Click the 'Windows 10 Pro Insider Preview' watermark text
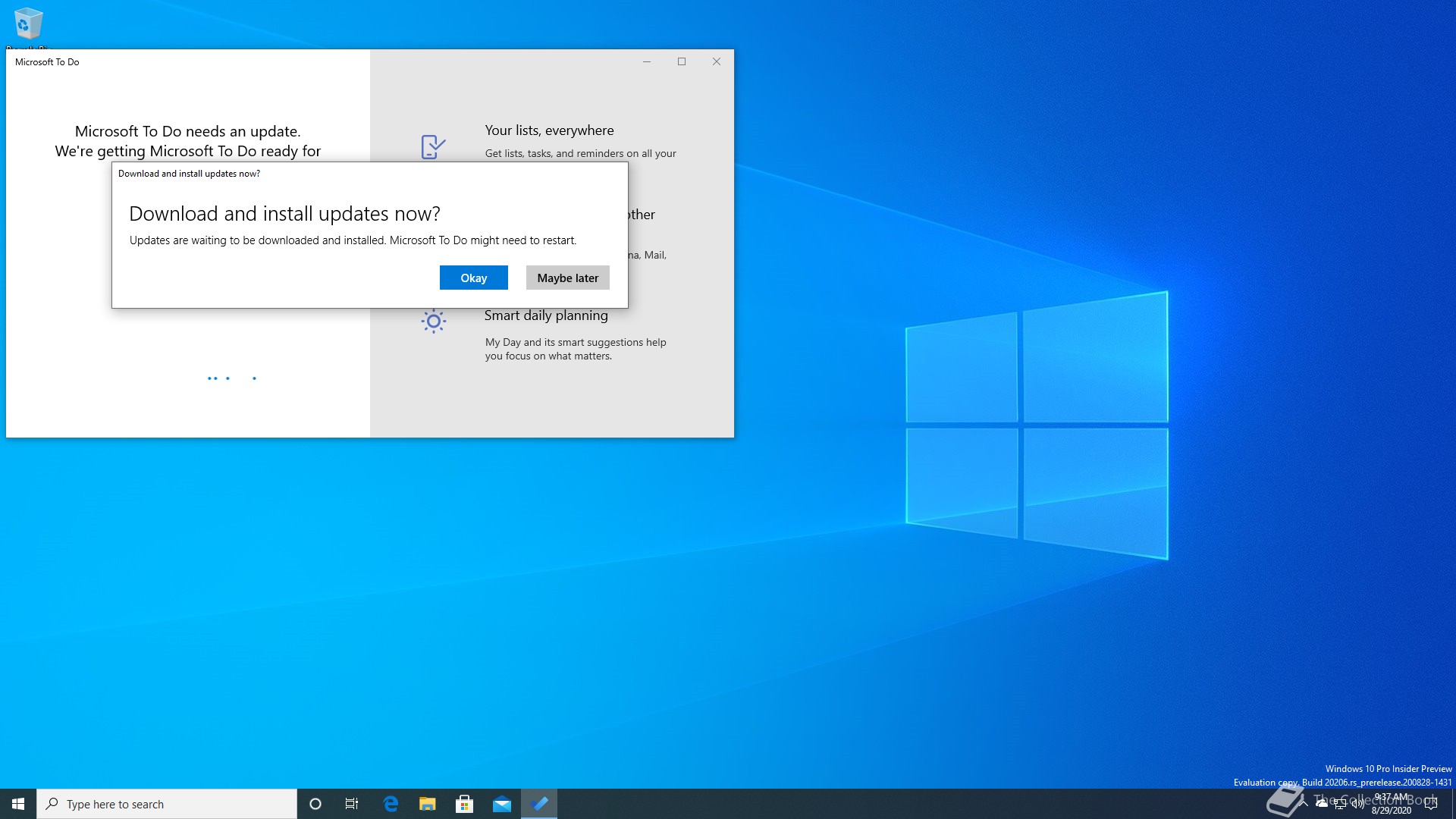The image size is (1456, 819). 1388,769
